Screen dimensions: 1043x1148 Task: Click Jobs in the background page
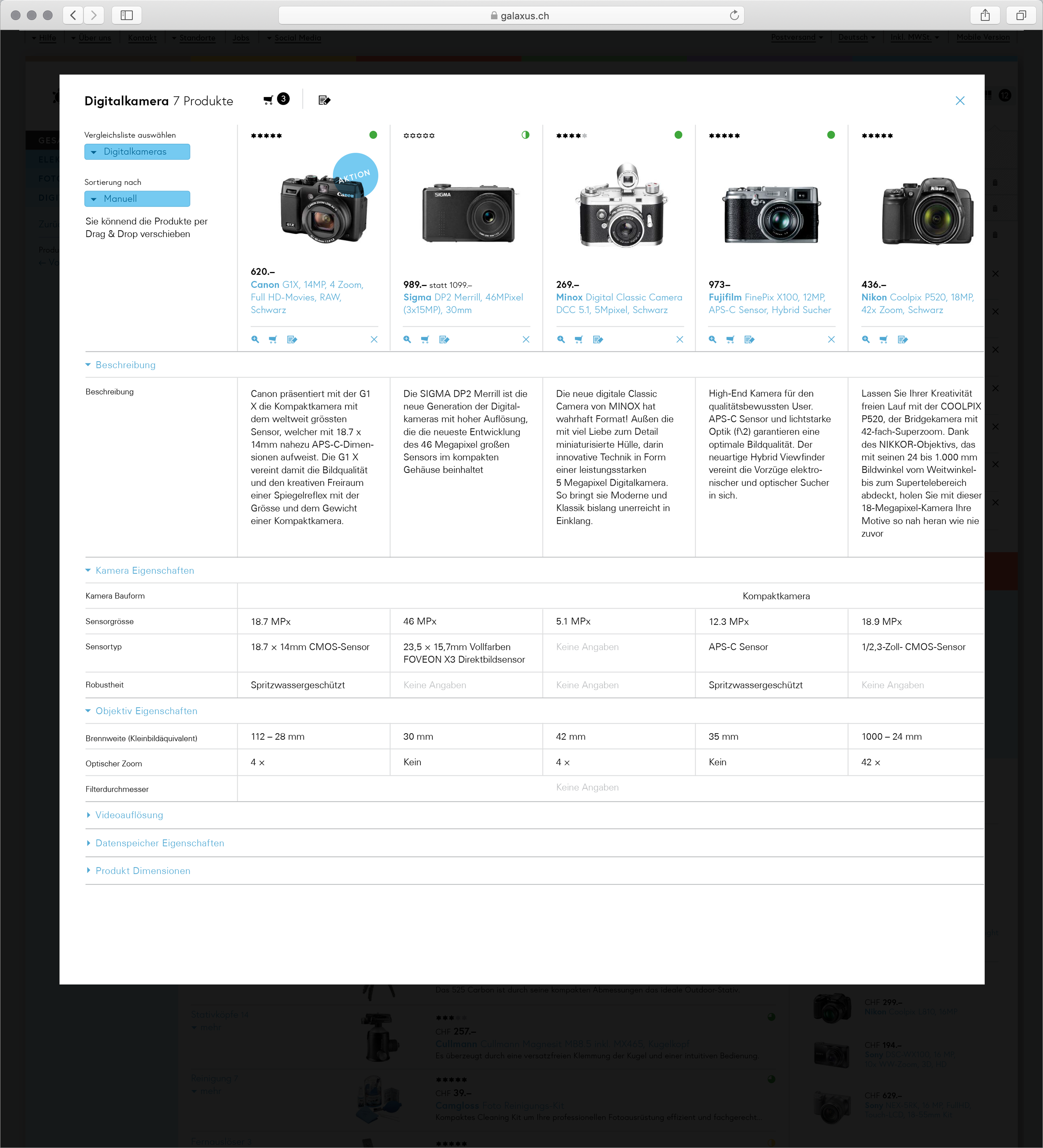241,38
